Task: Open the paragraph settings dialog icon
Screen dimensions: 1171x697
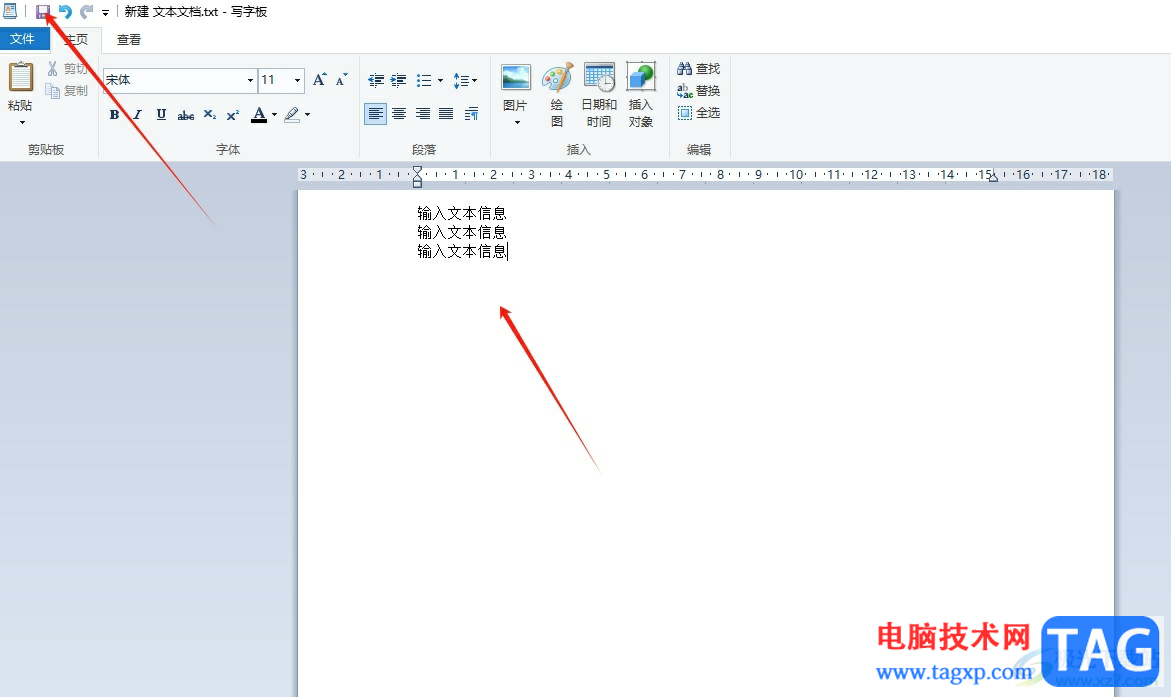Action: click(471, 114)
